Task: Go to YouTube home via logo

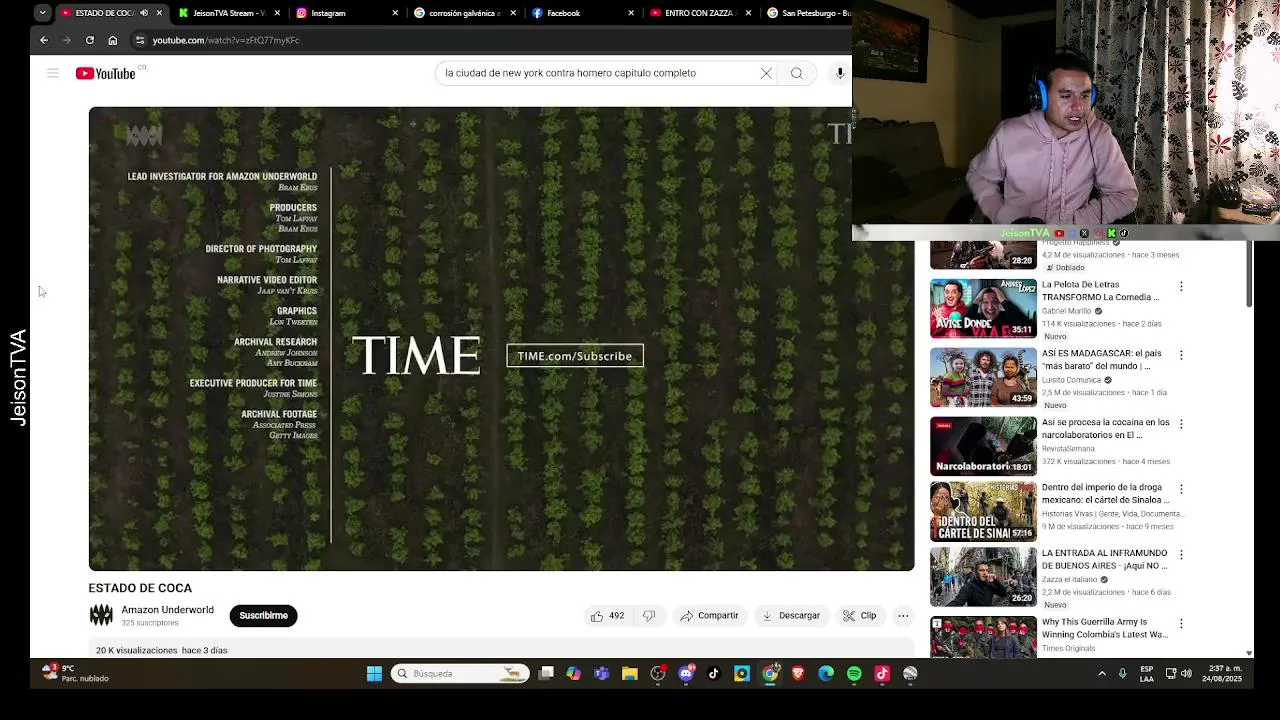Action: pos(106,73)
